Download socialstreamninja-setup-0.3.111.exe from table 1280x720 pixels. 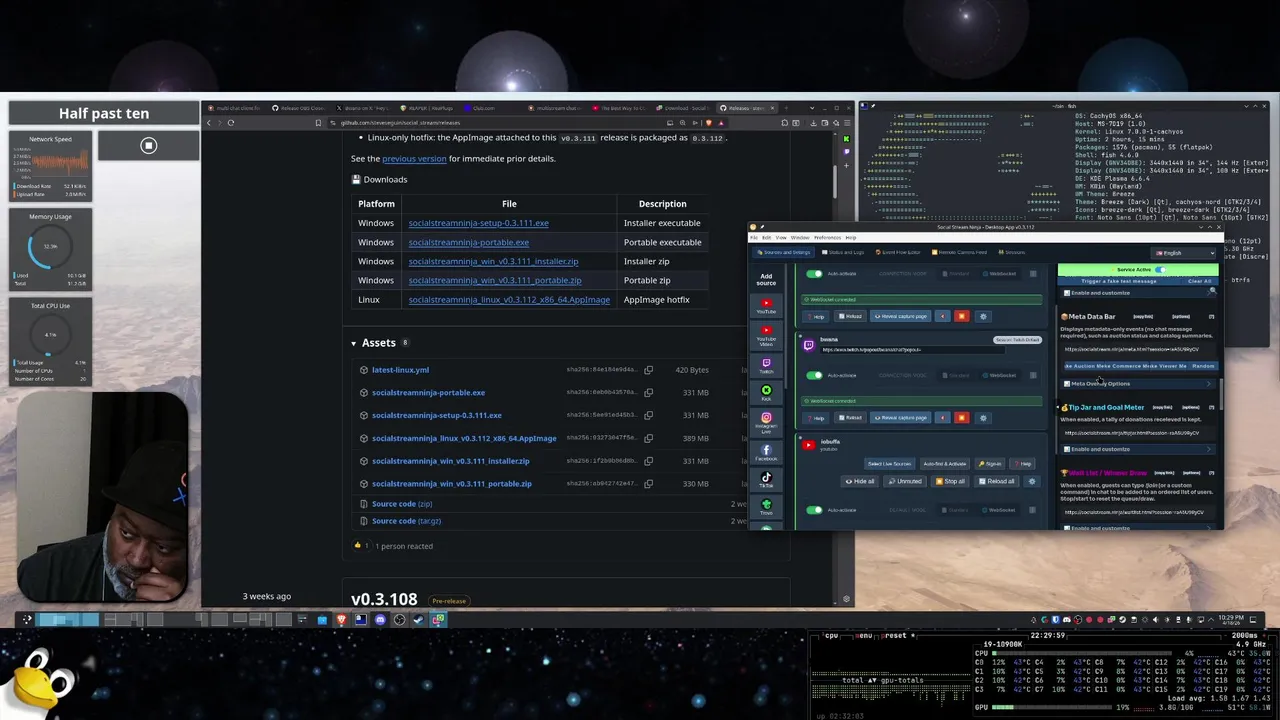478,223
